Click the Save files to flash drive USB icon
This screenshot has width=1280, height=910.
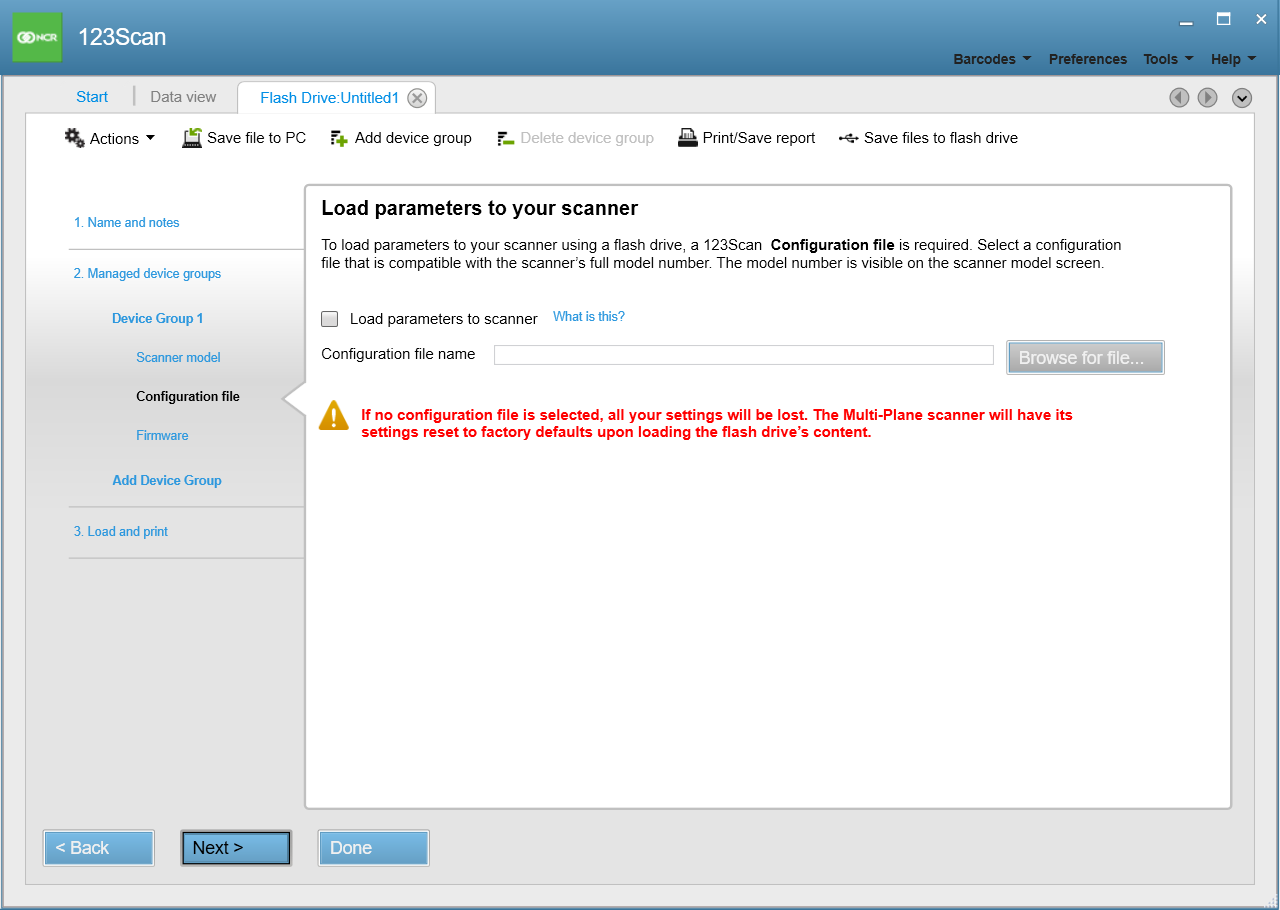click(848, 138)
